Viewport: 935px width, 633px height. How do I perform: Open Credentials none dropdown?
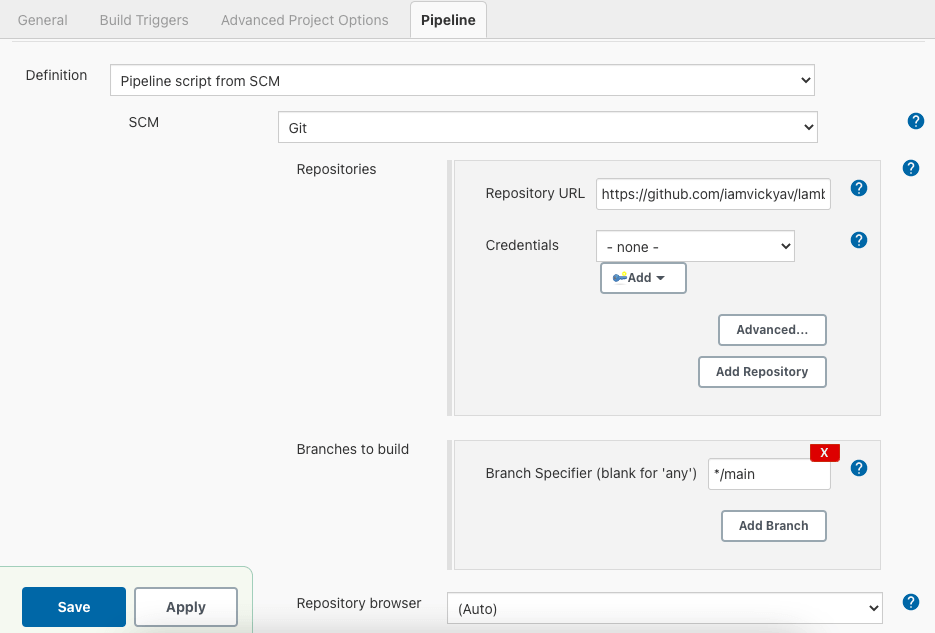click(694, 246)
